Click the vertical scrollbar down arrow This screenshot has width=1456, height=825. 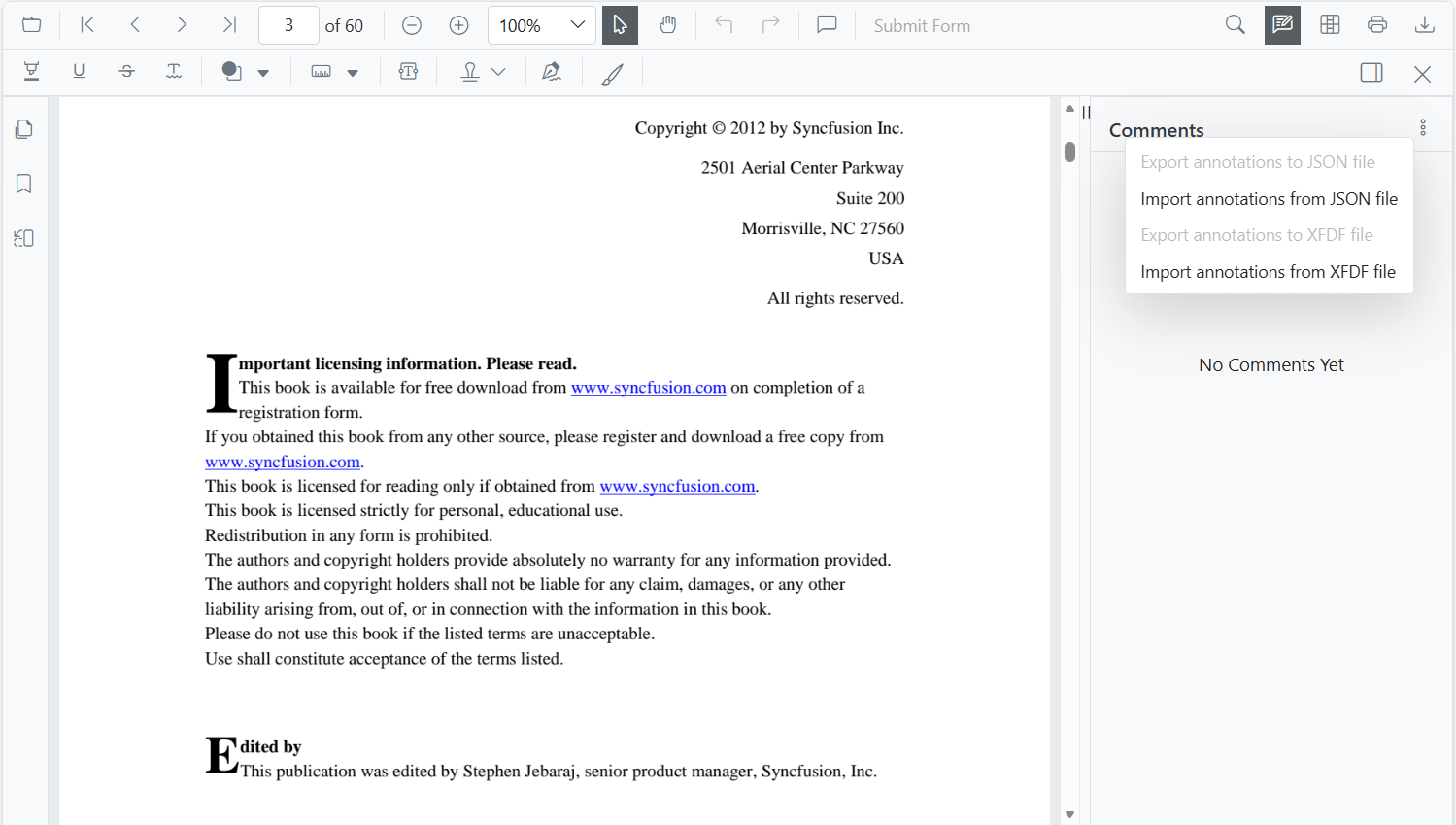pyautogui.click(x=1069, y=815)
